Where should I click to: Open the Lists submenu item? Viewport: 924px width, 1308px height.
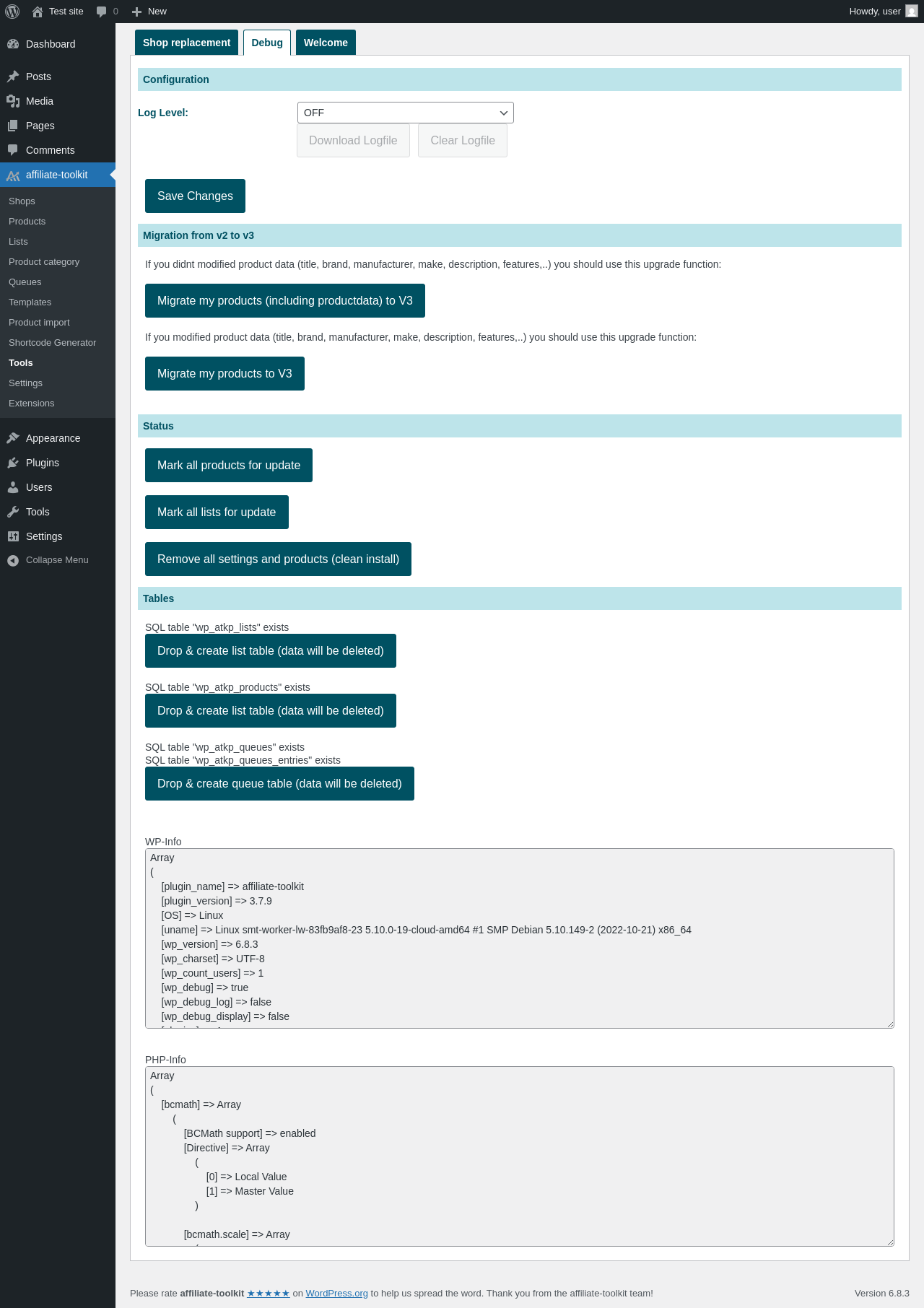pos(18,242)
